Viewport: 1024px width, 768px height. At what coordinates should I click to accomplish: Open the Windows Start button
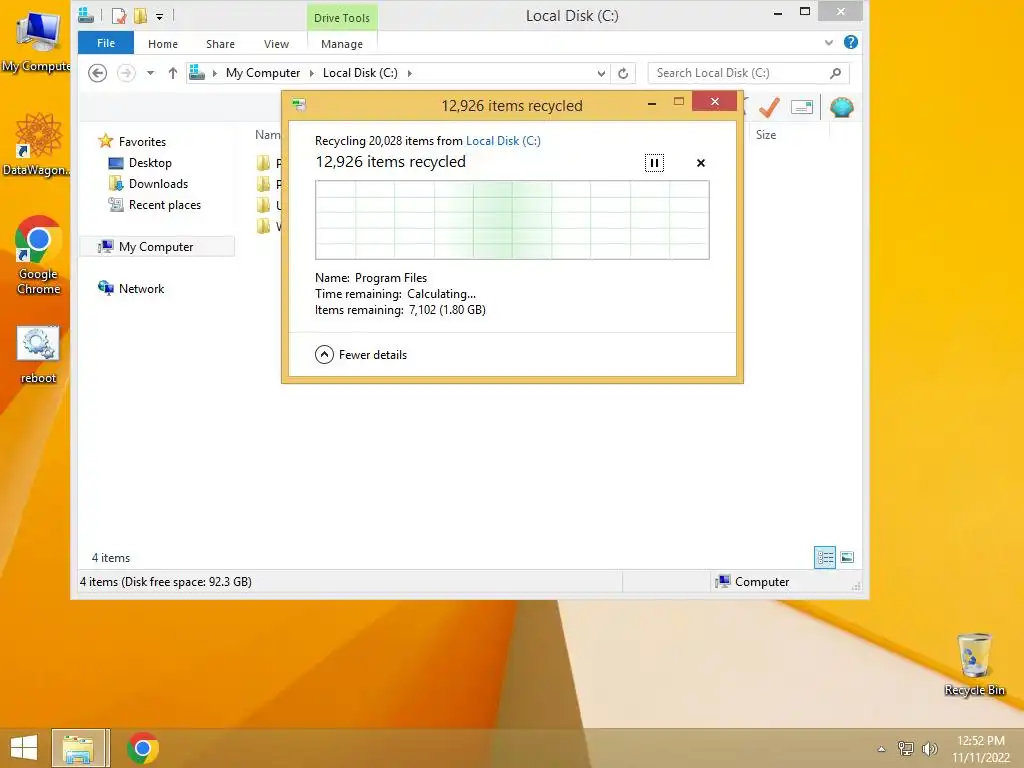click(x=24, y=748)
